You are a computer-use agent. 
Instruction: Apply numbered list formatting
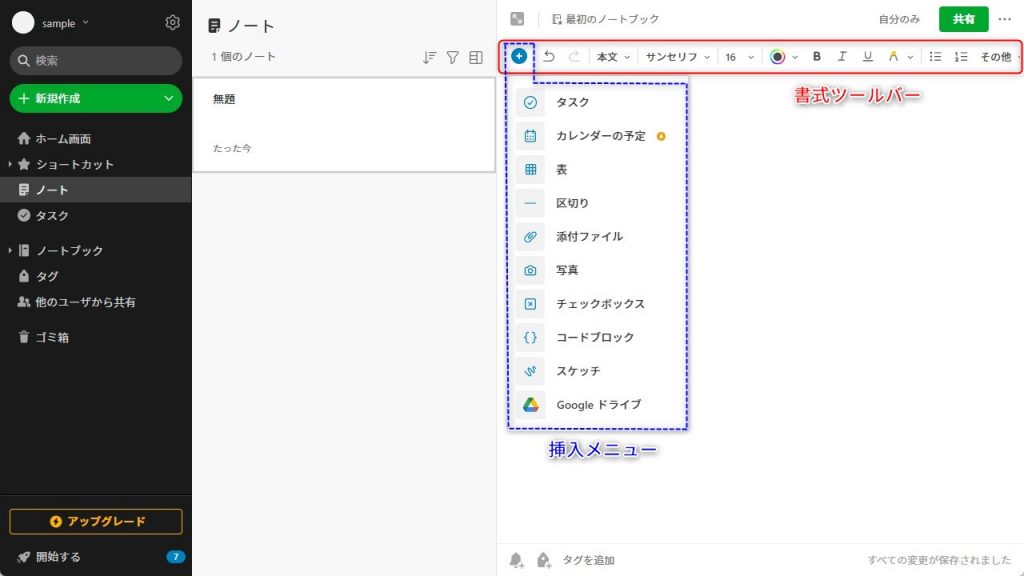(960, 57)
